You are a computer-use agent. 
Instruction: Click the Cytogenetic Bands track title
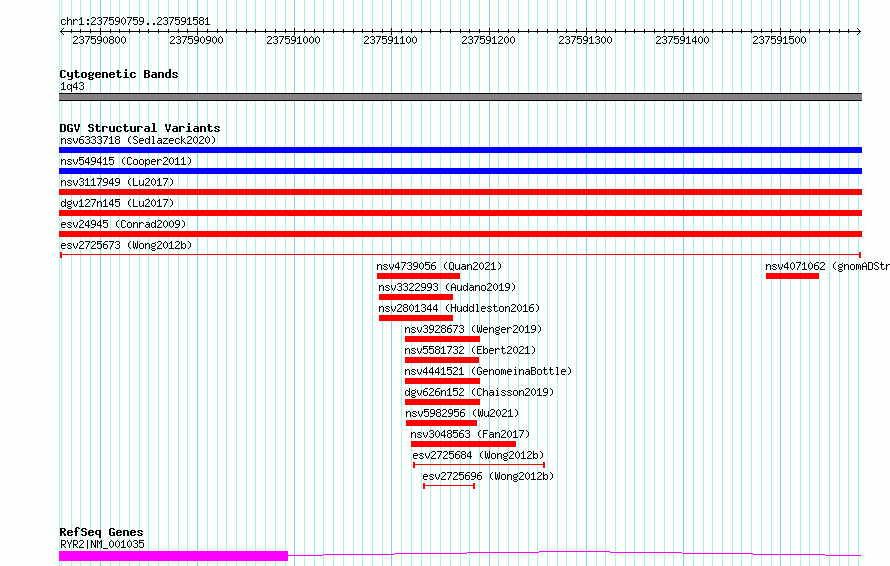coord(119,74)
